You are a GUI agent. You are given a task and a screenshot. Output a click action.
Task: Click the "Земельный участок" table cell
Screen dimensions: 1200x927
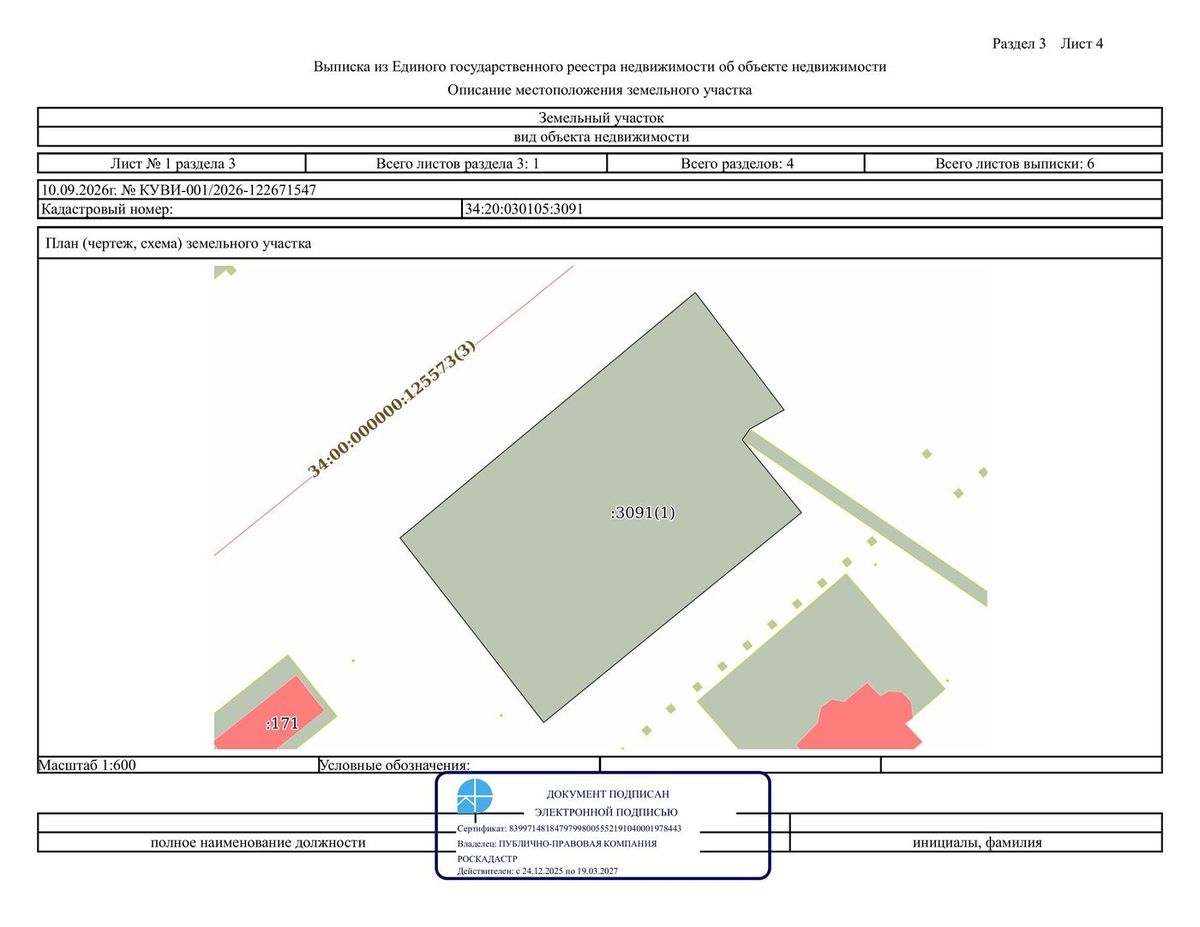coord(600,117)
